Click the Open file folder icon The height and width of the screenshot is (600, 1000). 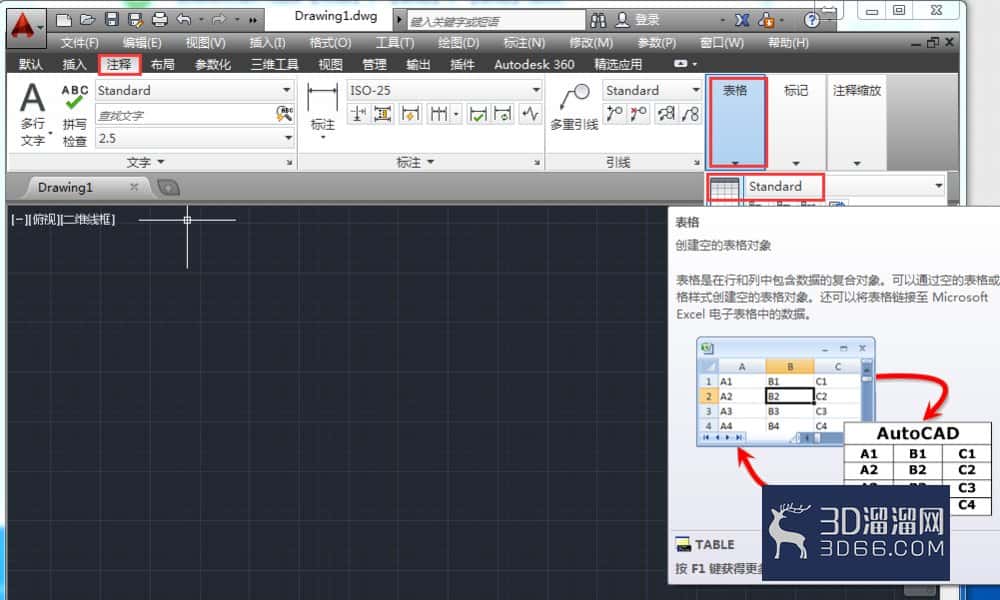[x=87, y=20]
